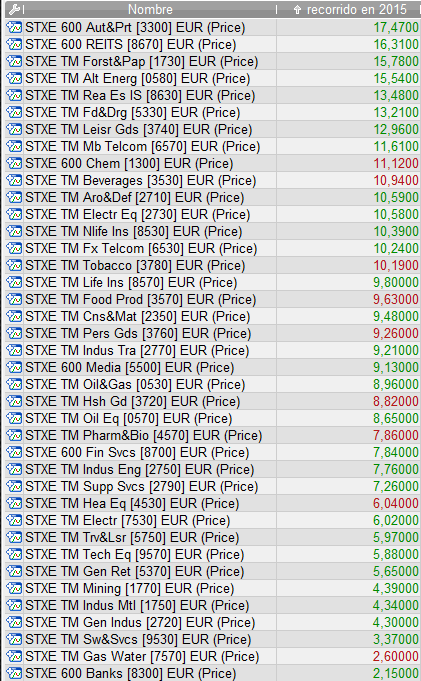421x681 pixels.
Task: Sort by recorrido en 2015 column header
Action: 349,10
